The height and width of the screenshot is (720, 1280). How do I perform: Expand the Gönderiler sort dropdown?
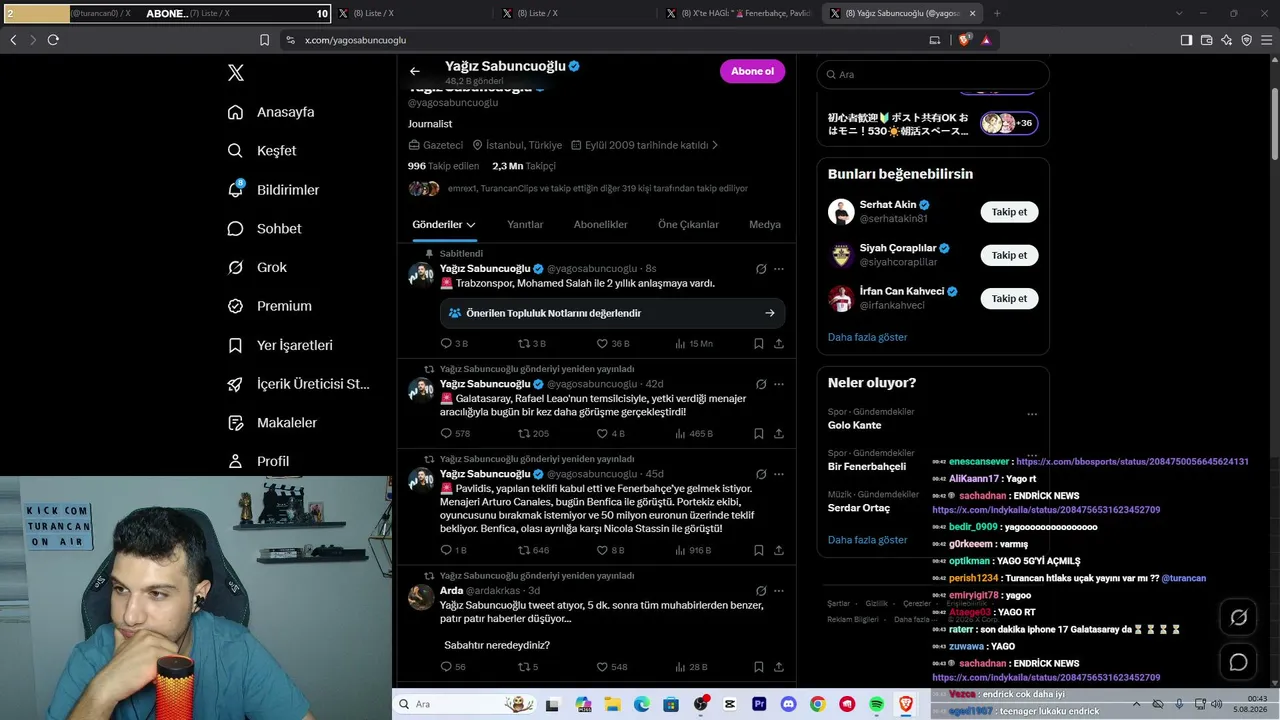pyautogui.click(x=471, y=225)
